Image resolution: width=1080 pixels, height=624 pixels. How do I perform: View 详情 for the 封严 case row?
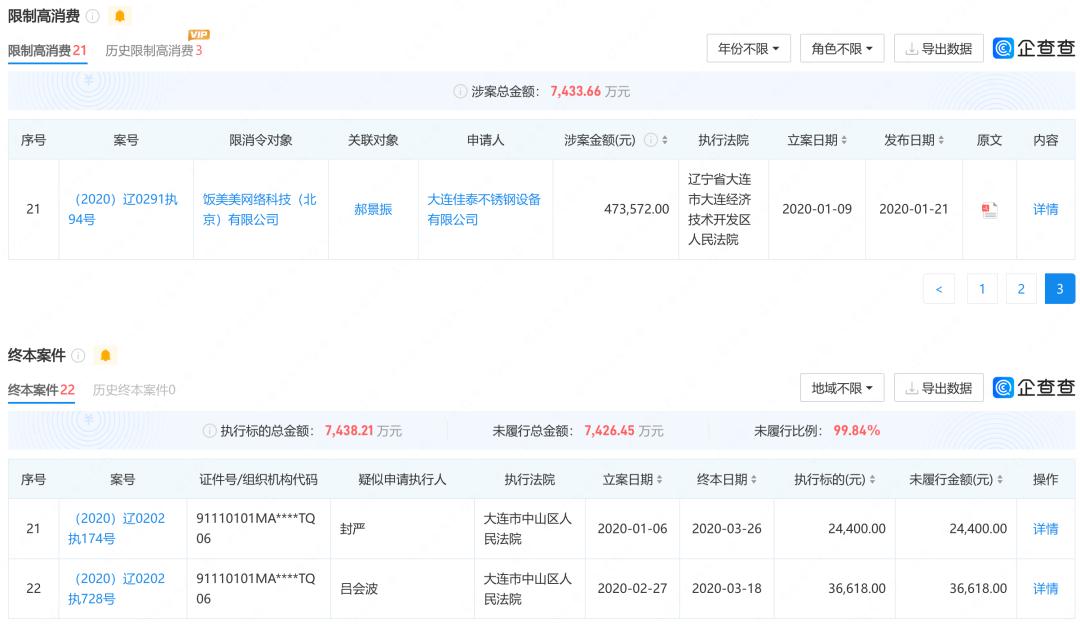pos(1045,529)
